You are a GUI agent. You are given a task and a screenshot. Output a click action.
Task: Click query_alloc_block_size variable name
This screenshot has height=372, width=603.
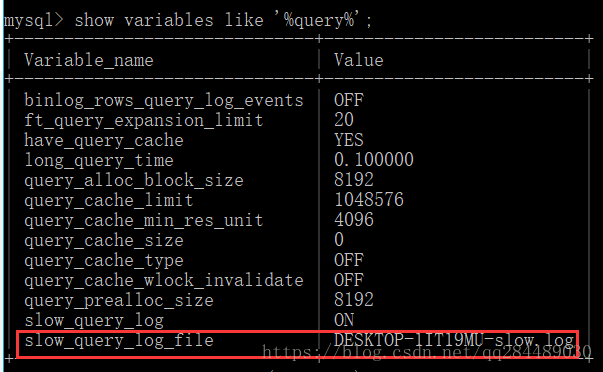pyautogui.click(x=134, y=180)
